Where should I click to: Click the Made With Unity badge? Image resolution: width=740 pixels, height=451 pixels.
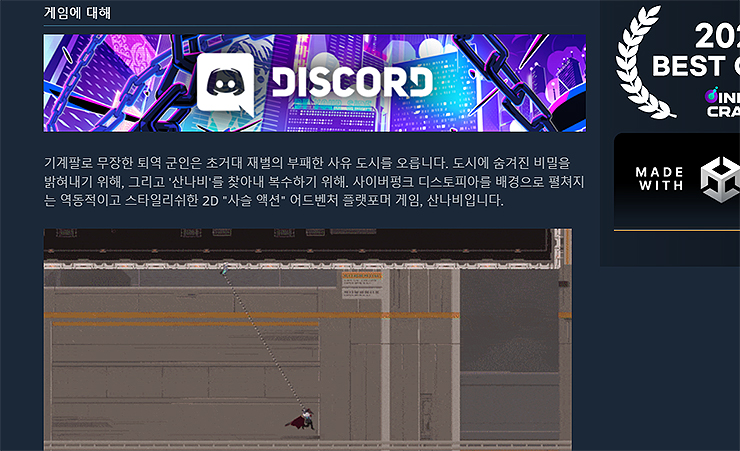677,181
